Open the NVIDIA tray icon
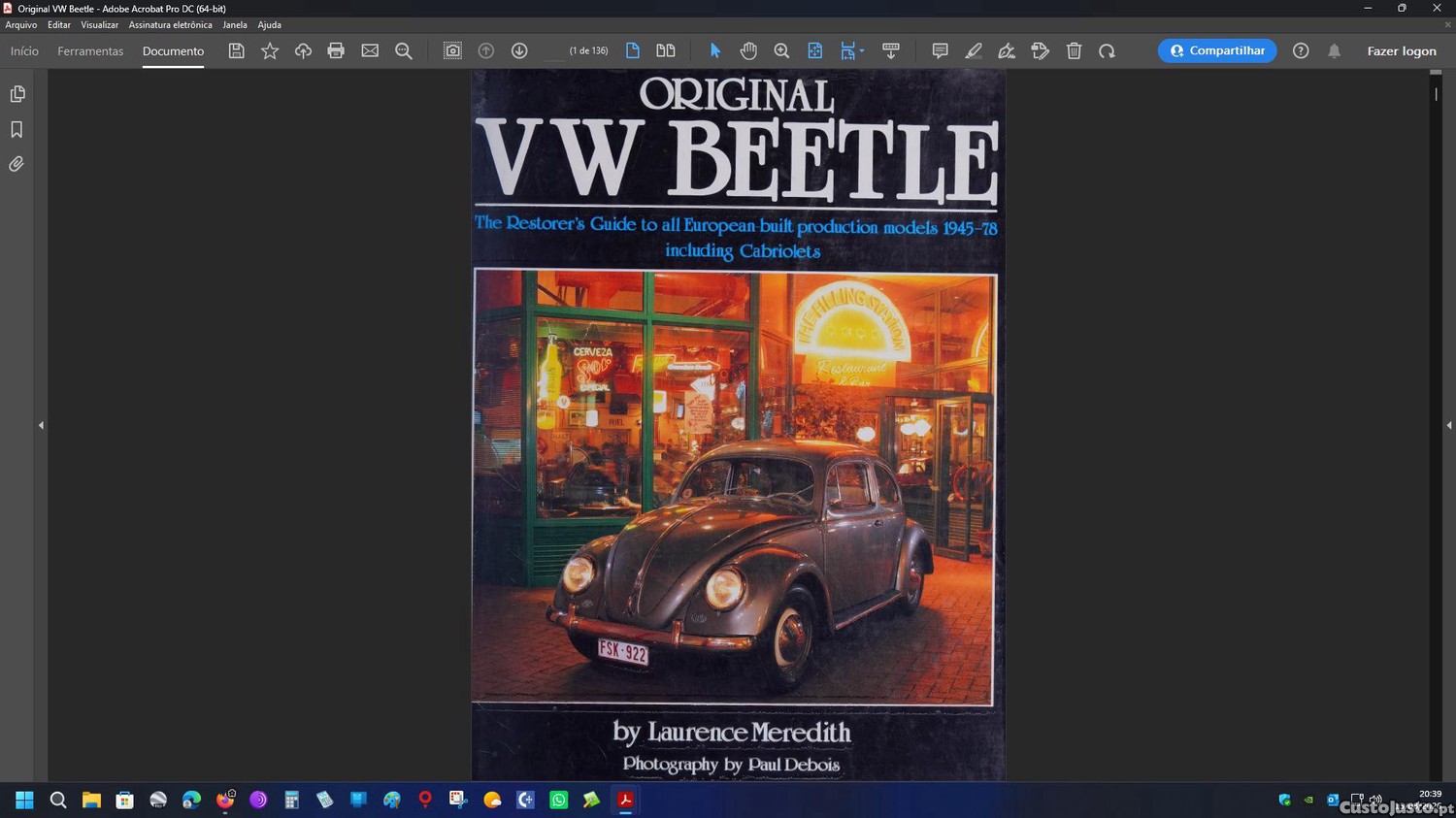This screenshot has height=818, width=1456. tap(1308, 800)
